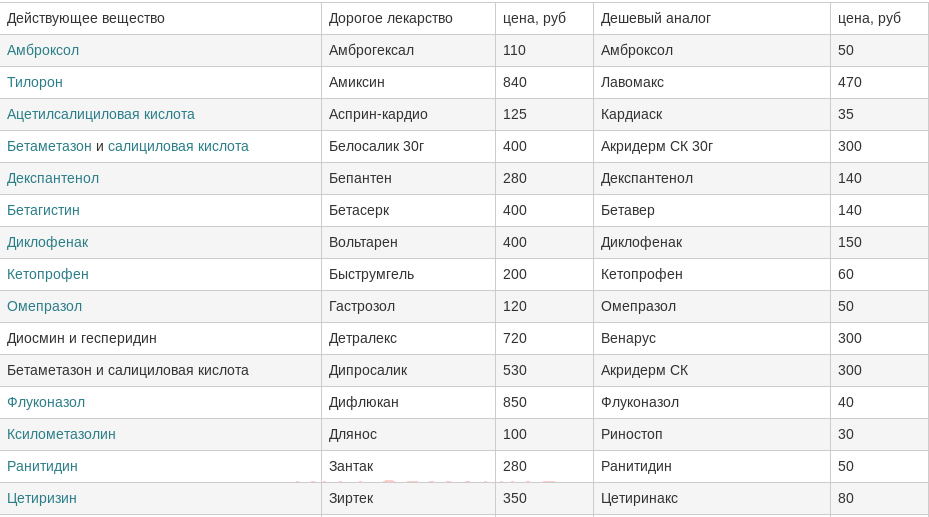Click the Дифлюкан price cell 850
Image resolution: width=929 pixels, height=517 pixels.
coord(544,402)
